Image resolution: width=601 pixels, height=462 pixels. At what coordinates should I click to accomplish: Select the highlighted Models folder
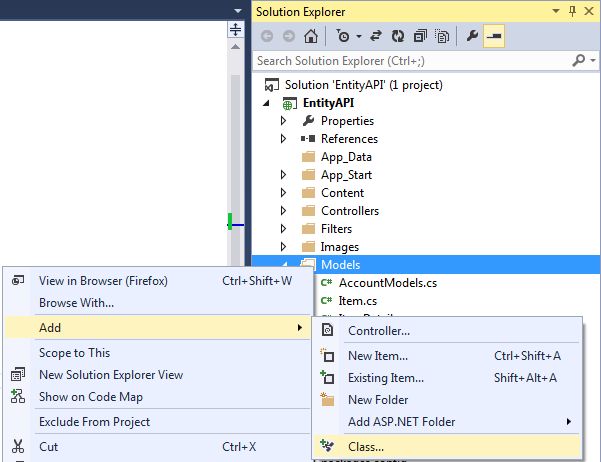pyautogui.click(x=426, y=265)
